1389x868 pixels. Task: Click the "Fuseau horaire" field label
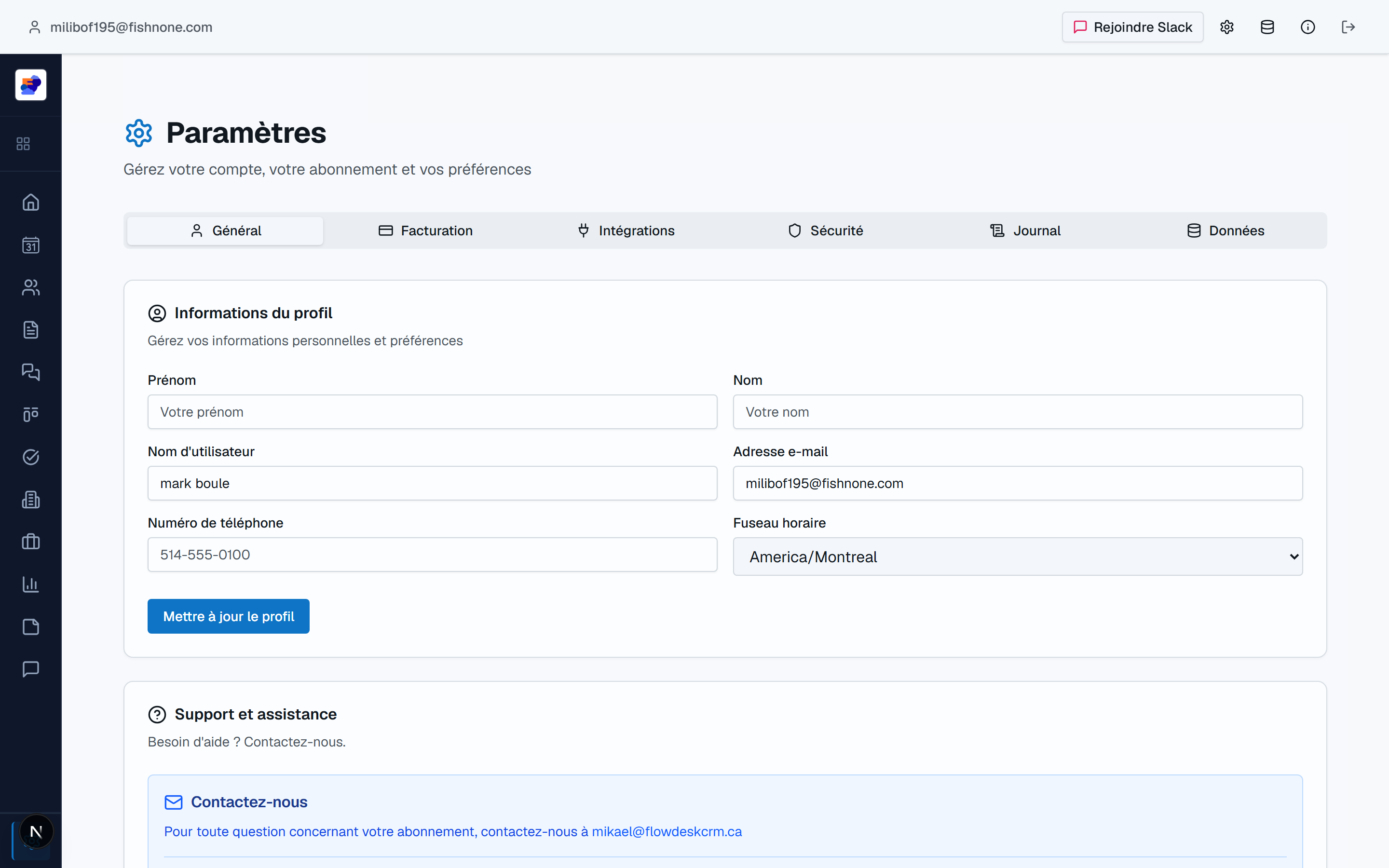point(779,523)
